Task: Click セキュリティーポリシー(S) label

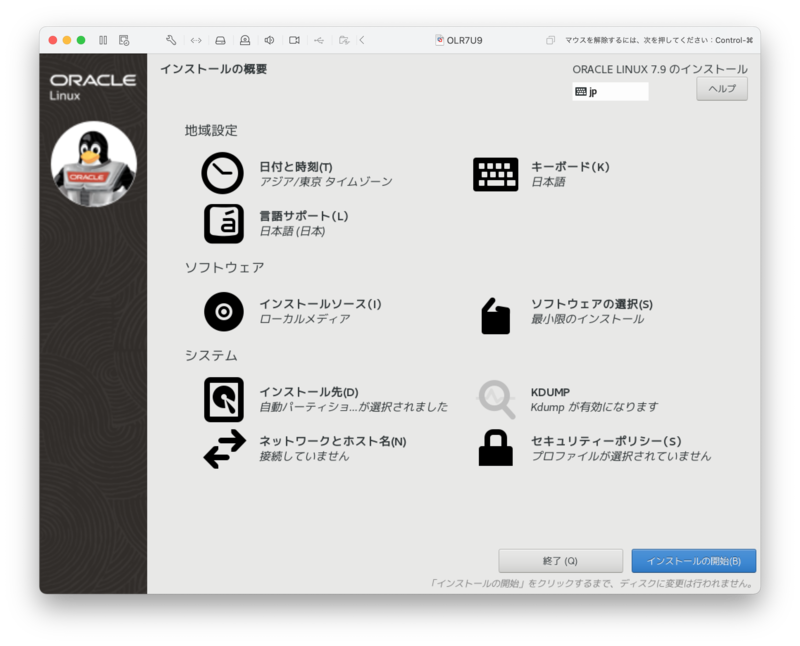Action: [x=606, y=441]
